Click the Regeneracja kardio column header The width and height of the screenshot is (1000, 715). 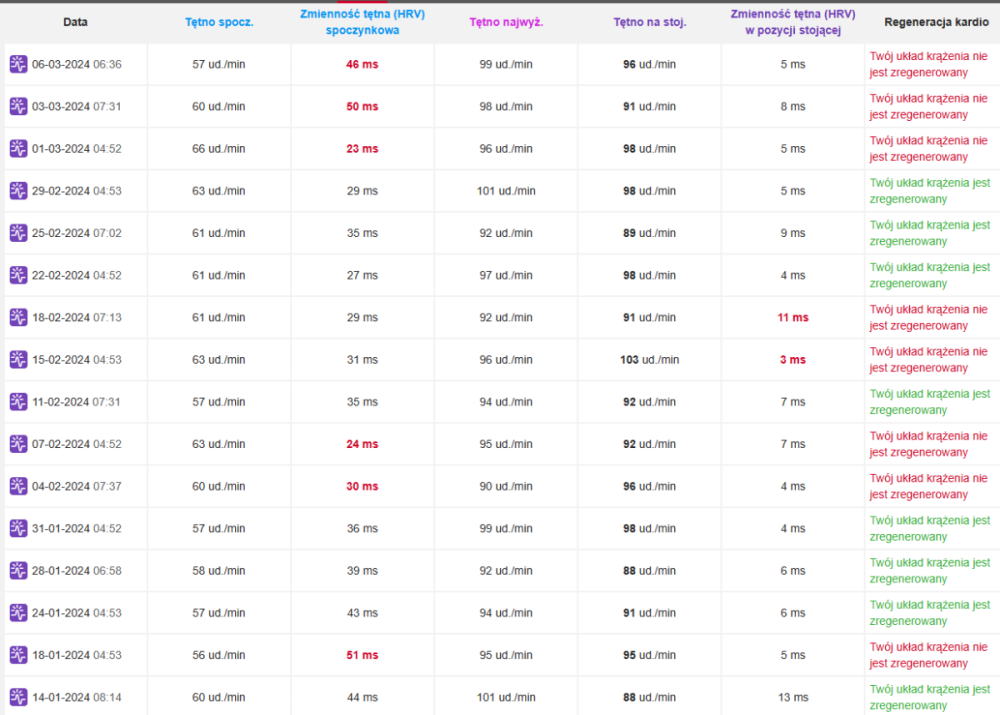click(x=936, y=22)
